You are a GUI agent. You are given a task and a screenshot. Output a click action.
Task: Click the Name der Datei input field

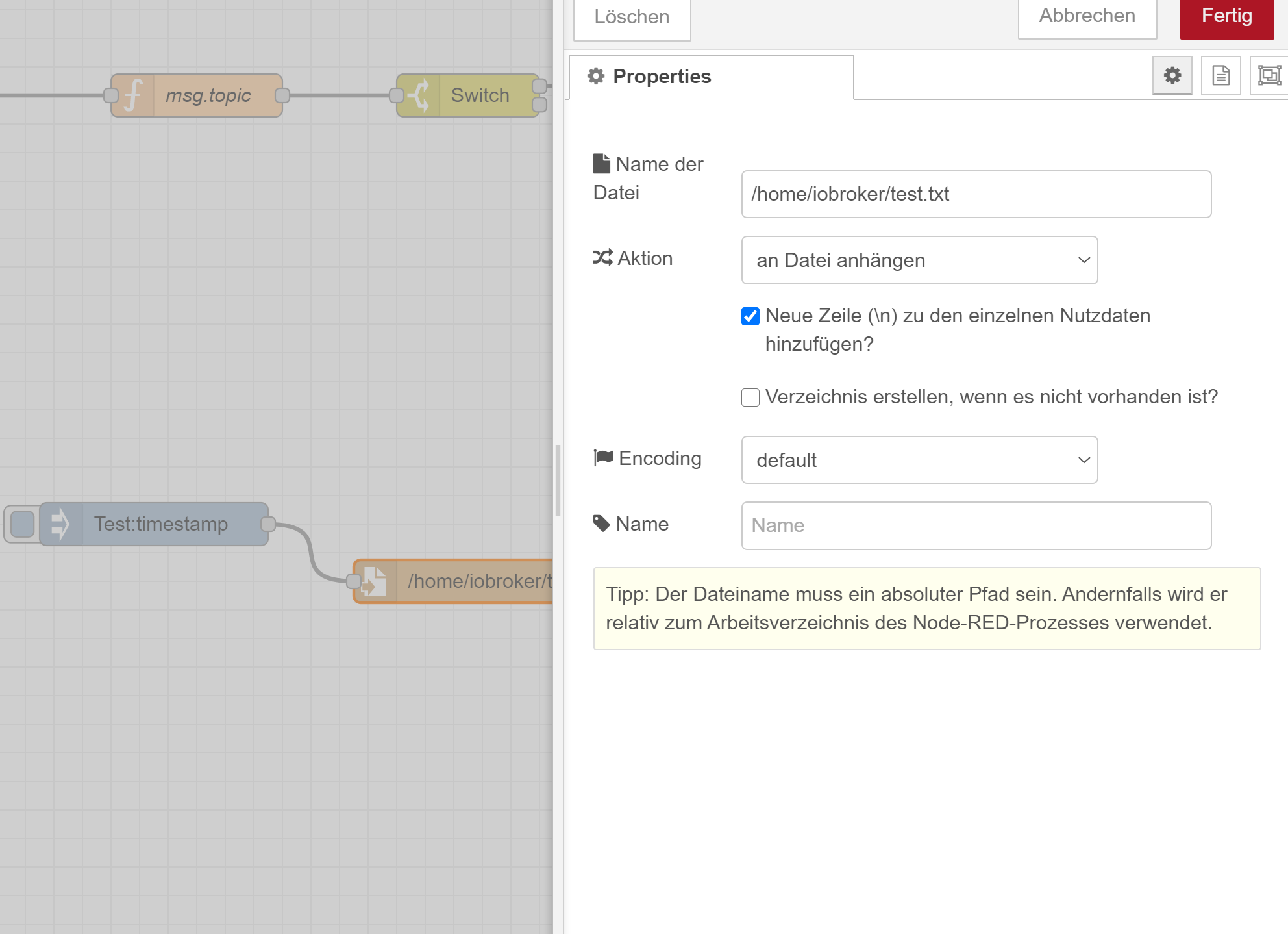(x=976, y=194)
